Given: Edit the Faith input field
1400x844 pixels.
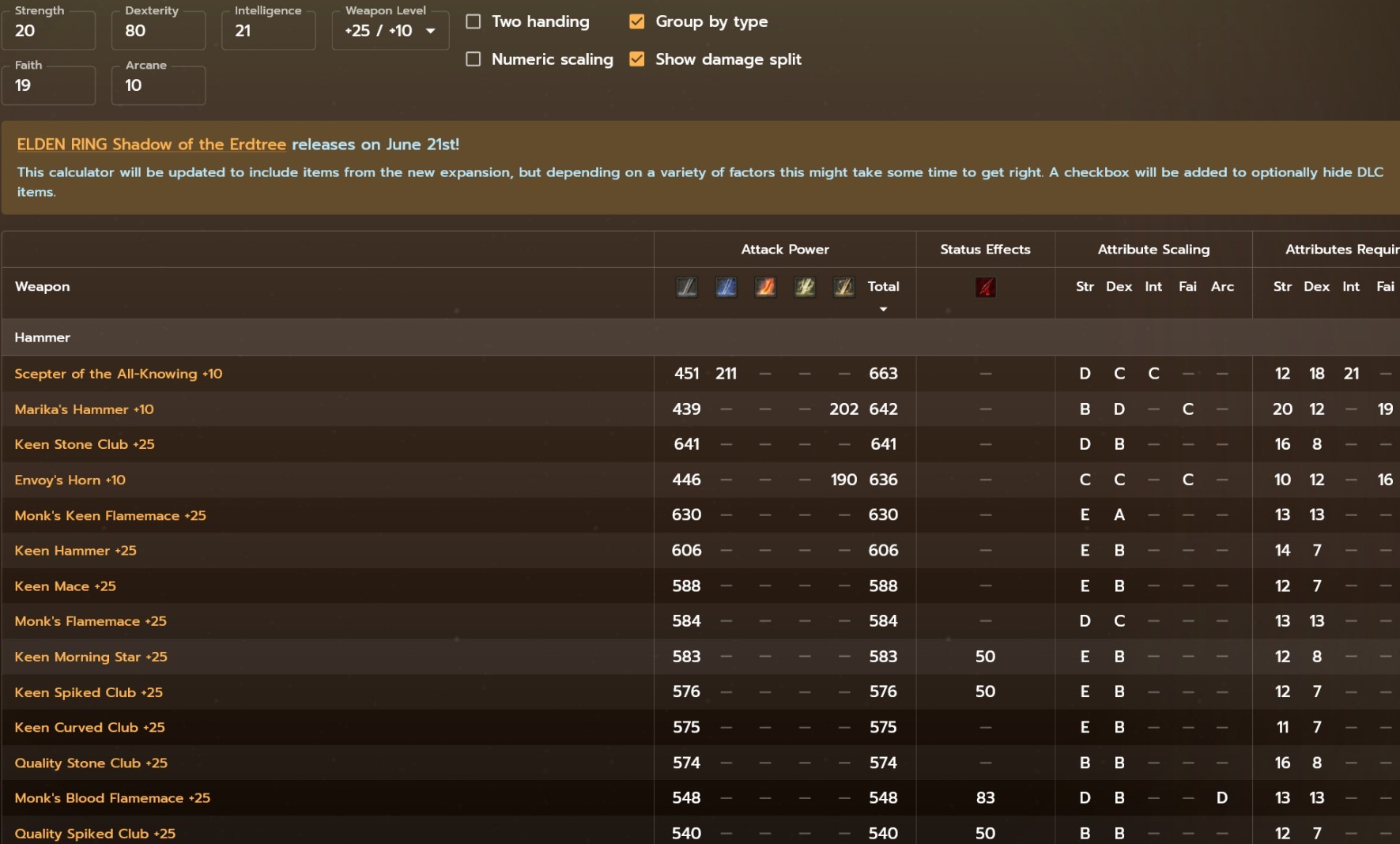Looking at the screenshot, I should (48, 85).
